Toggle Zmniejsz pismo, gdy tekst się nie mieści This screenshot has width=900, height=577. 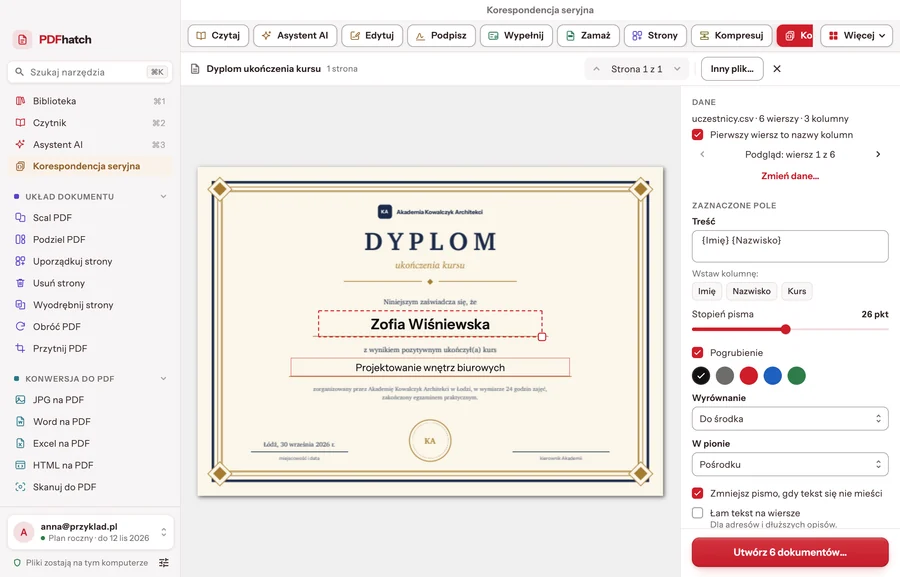tap(697, 494)
